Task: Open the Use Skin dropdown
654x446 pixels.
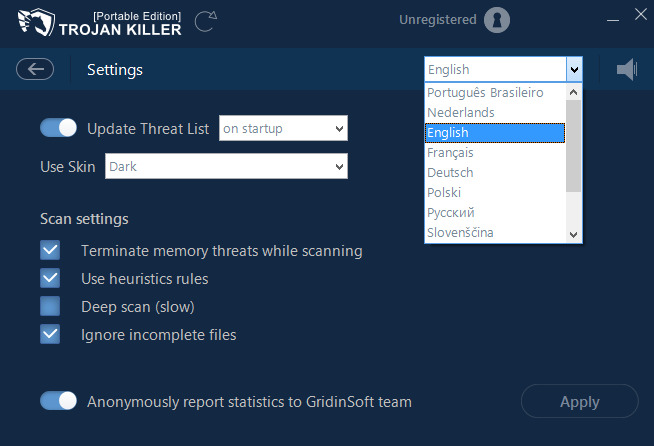Action: (227, 166)
